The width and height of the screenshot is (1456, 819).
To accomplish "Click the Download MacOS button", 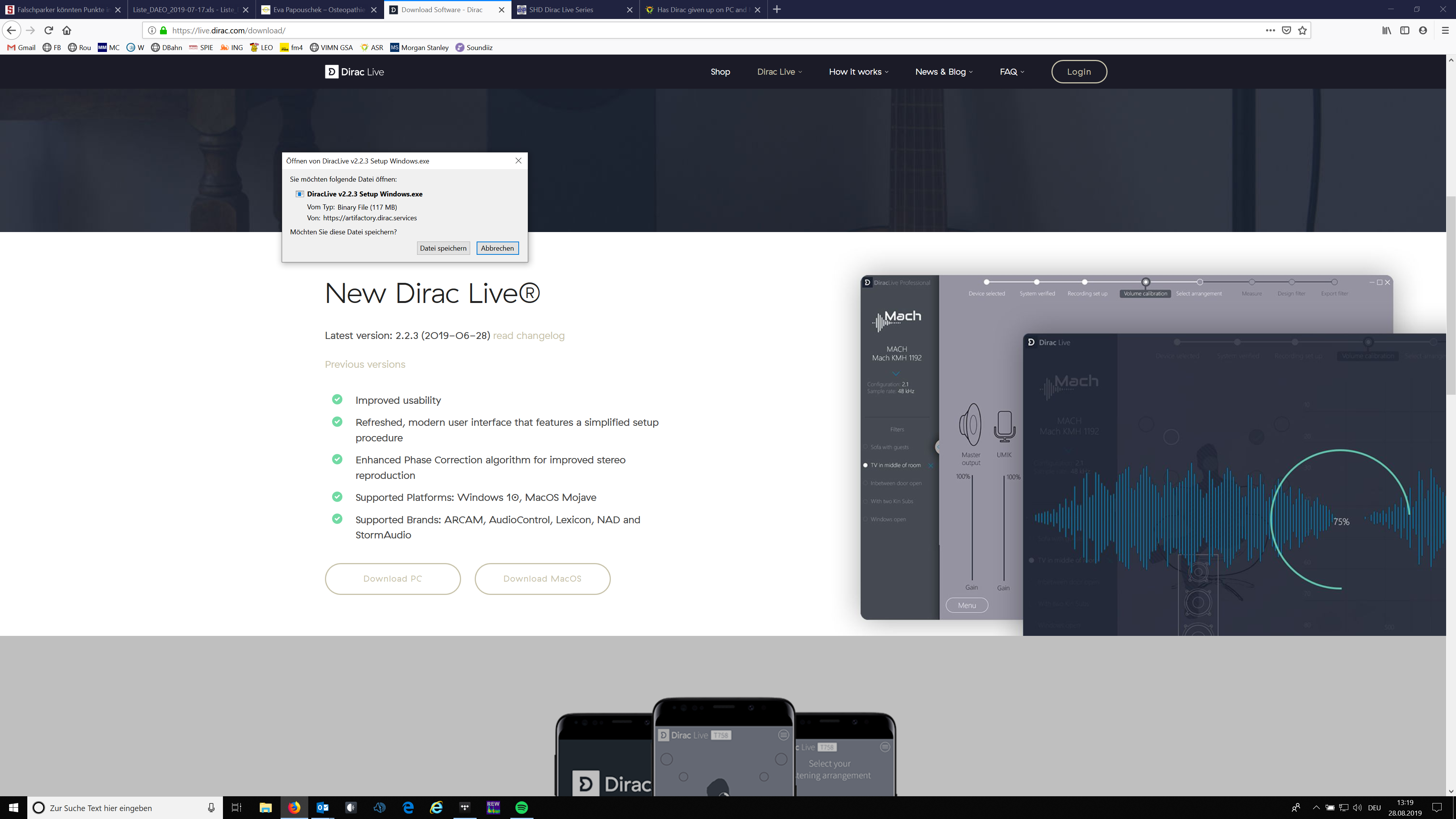I will (543, 579).
